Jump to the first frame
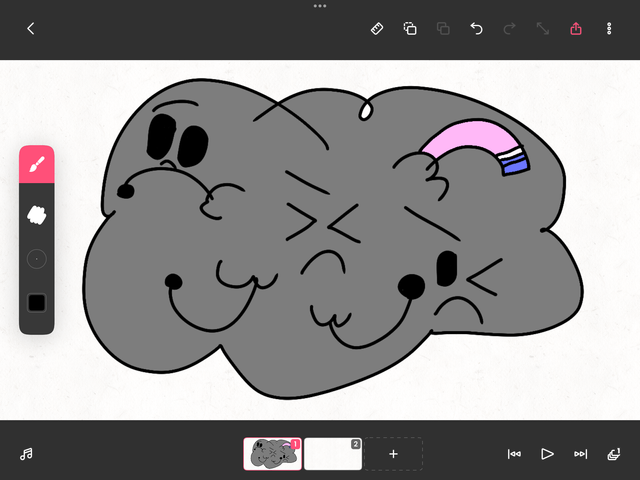640x480 pixels. (x=514, y=453)
